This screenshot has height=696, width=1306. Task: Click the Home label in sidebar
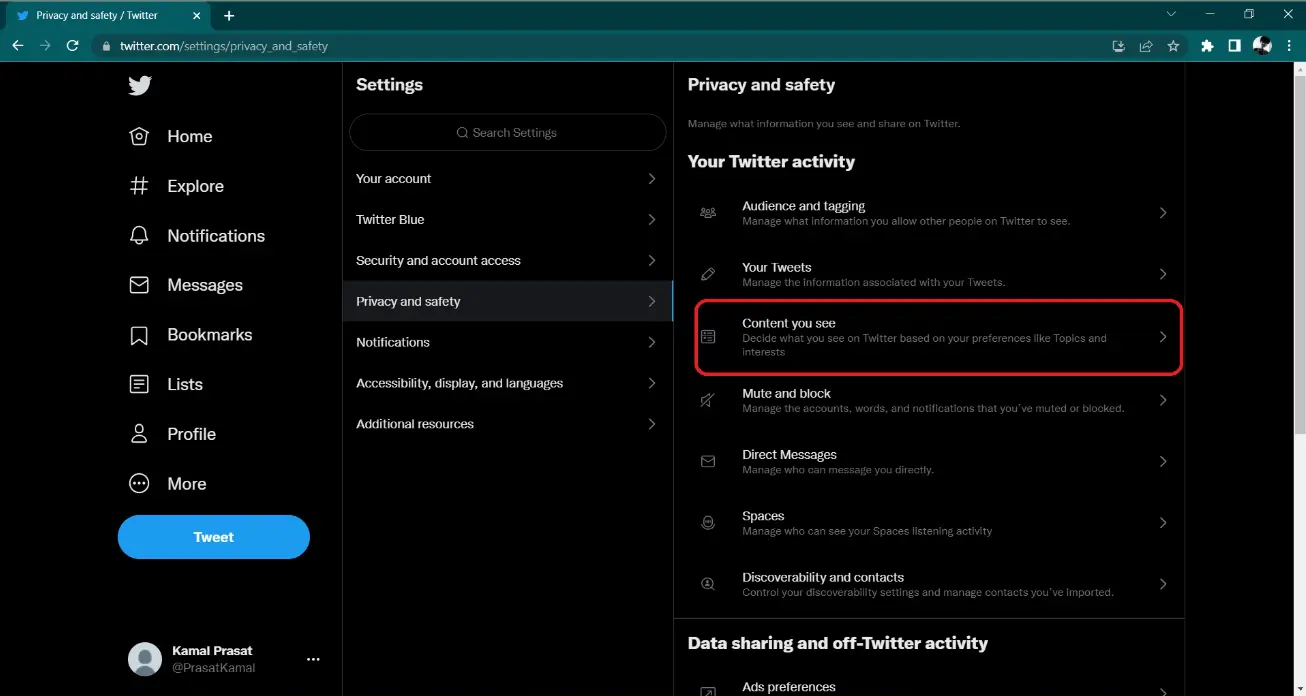point(190,136)
